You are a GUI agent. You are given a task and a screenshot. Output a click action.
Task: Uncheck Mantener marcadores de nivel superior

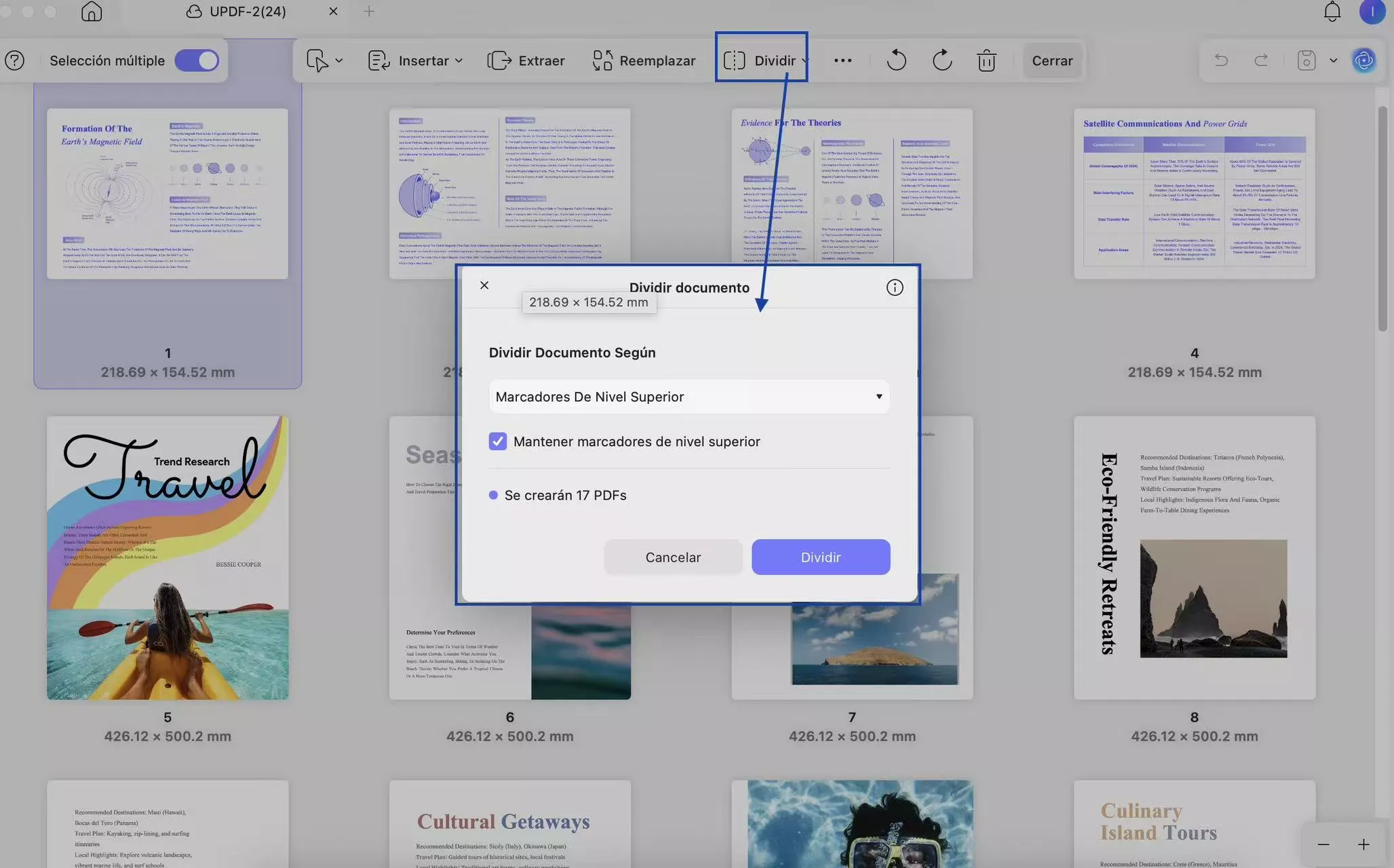(x=497, y=441)
